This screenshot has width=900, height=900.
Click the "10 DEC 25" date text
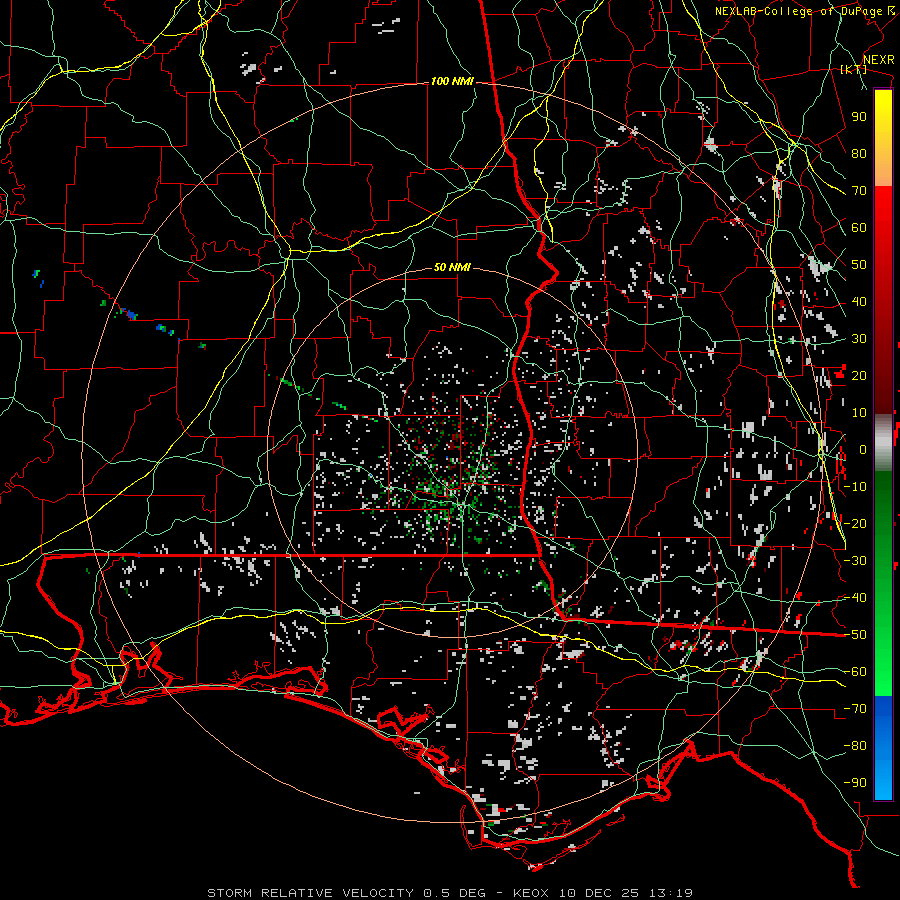click(597, 893)
